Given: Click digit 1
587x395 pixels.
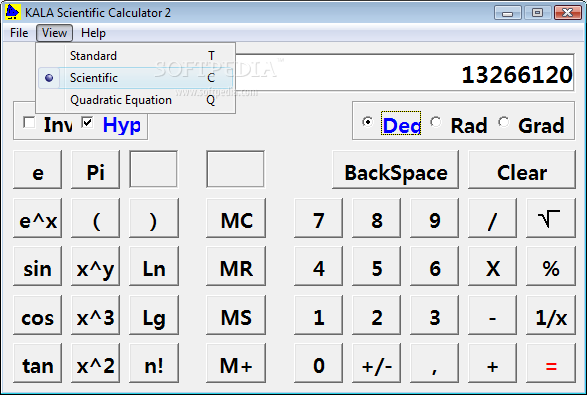Looking at the screenshot, I should click(x=318, y=315).
